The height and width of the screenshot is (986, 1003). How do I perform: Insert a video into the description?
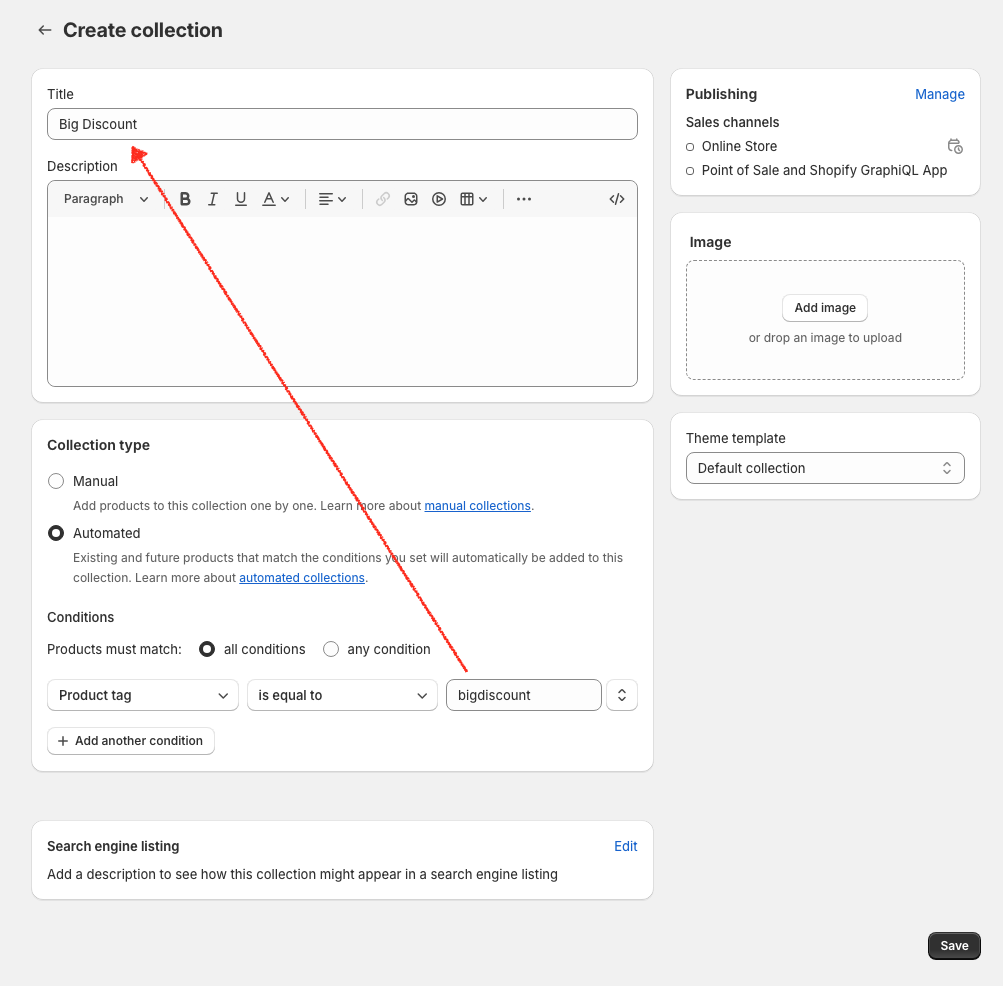[439, 199]
